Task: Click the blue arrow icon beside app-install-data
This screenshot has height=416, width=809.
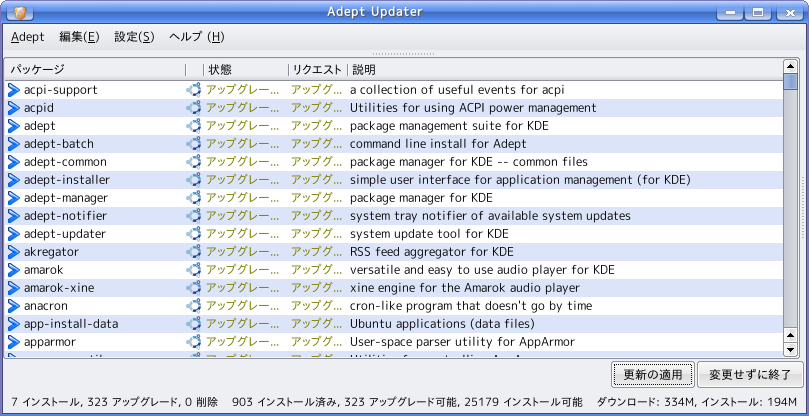Action: click(13, 324)
